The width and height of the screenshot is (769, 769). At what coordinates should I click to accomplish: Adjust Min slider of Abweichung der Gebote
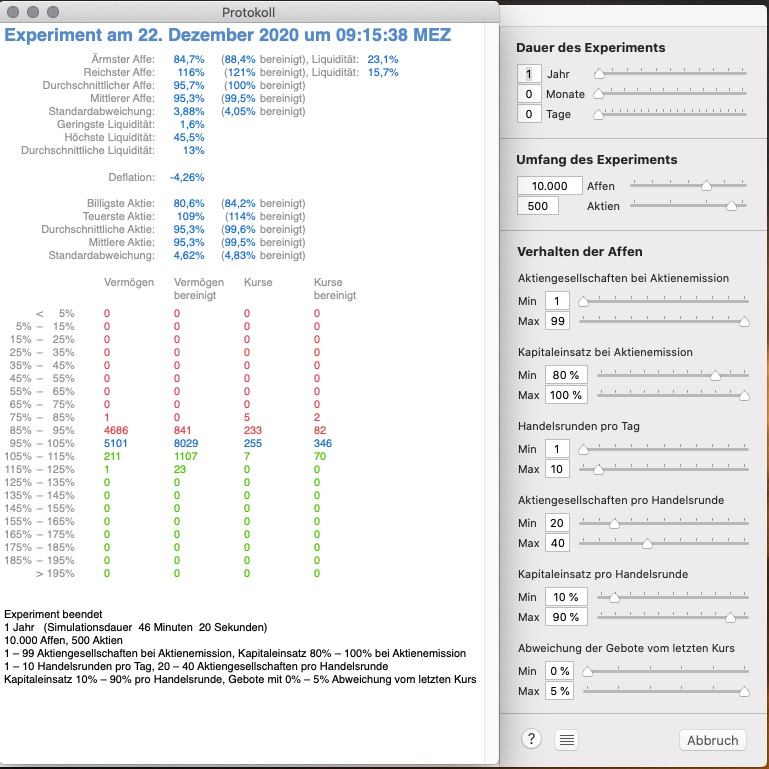(587, 672)
